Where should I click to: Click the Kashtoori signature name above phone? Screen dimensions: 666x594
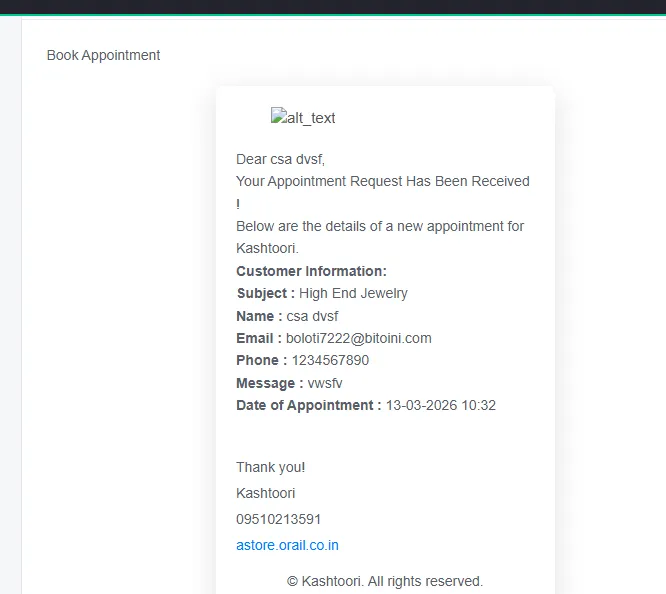(265, 493)
